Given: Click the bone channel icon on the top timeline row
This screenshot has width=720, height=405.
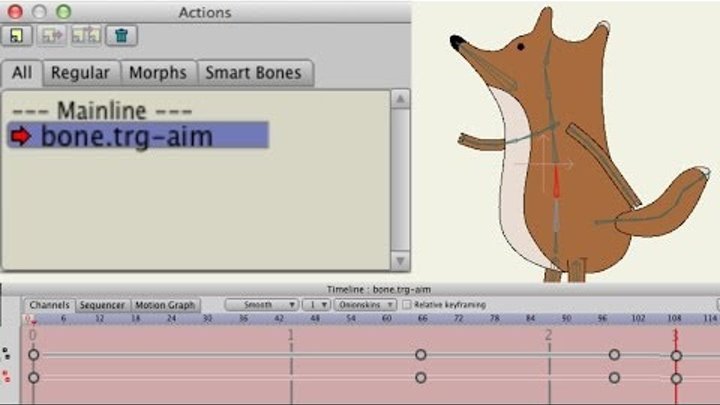Looking at the screenshot, I should tap(8, 354).
